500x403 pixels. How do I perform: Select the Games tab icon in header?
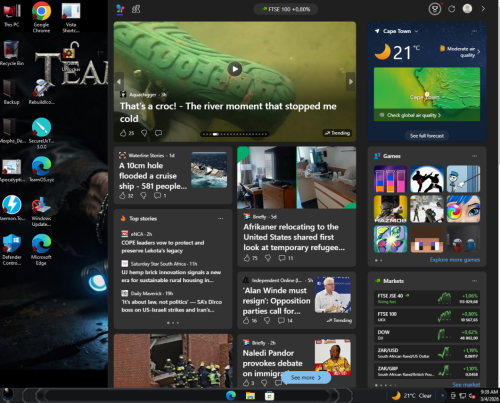[x=136, y=9]
